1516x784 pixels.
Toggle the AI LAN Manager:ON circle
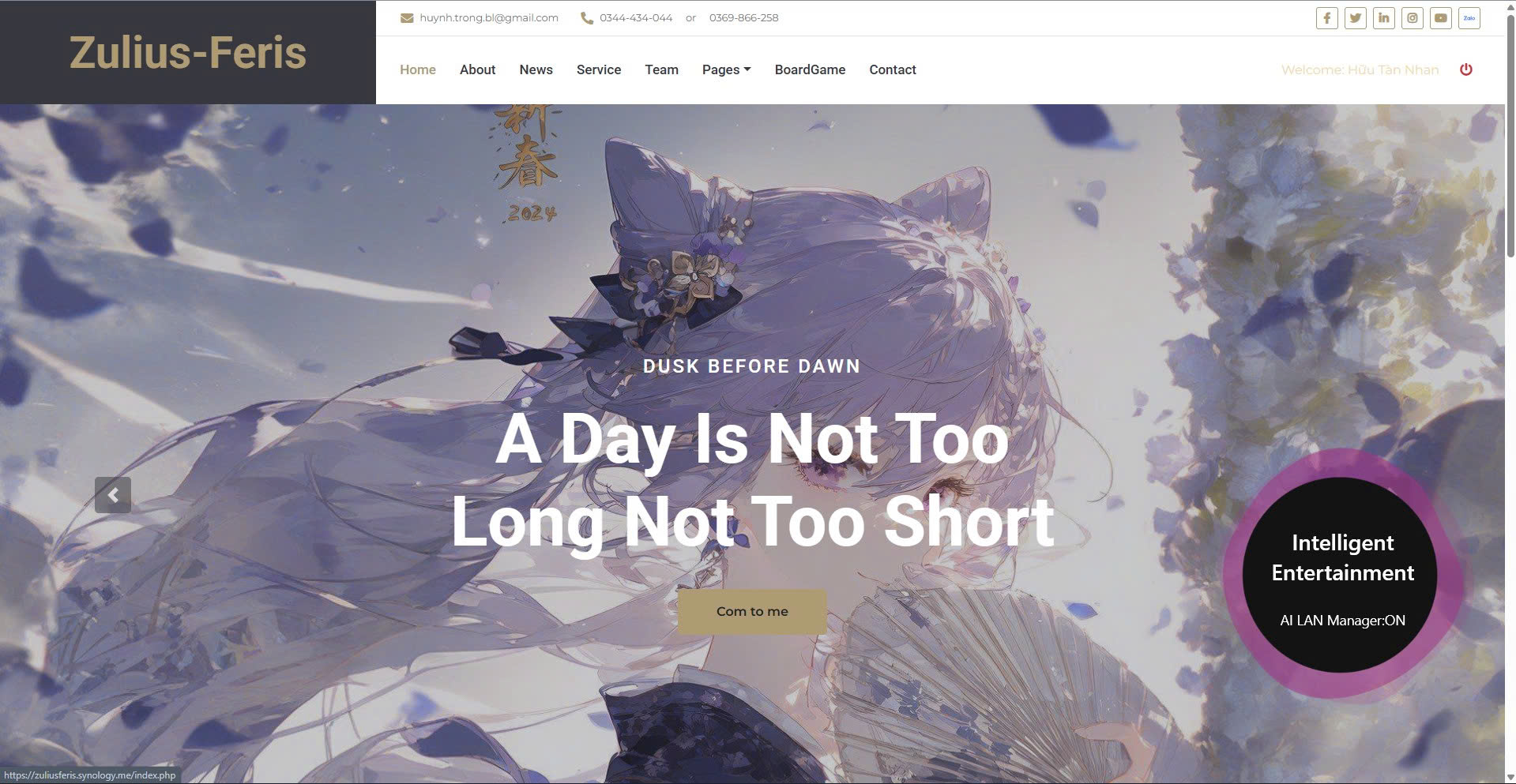(1341, 575)
